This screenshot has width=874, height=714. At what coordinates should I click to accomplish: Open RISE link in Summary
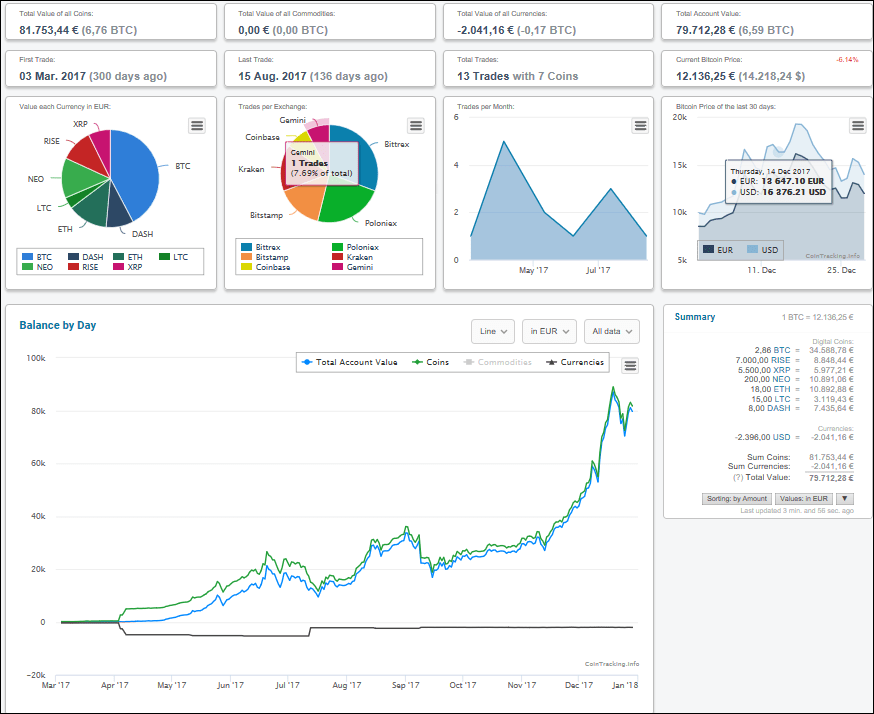pyautogui.click(x=780, y=360)
